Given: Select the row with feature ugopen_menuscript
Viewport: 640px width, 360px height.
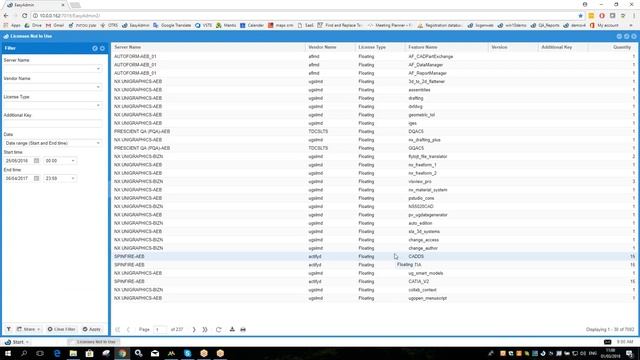Looking at the screenshot, I should point(374,298).
